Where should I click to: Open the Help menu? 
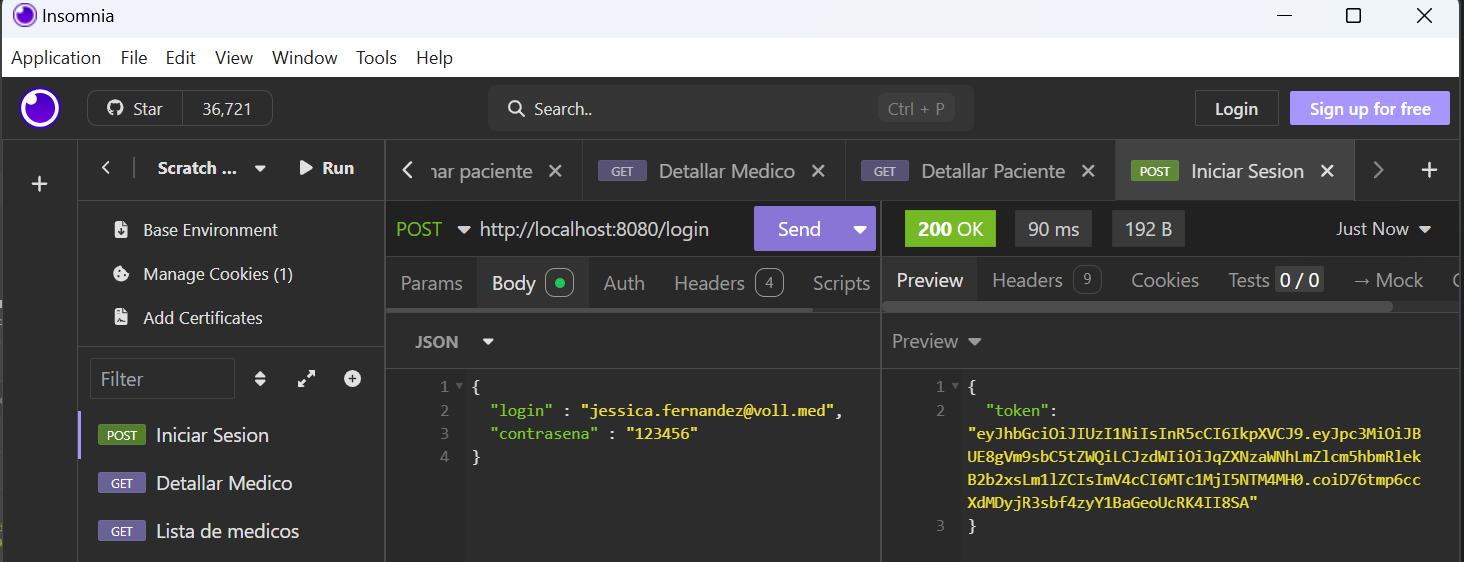[434, 58]
